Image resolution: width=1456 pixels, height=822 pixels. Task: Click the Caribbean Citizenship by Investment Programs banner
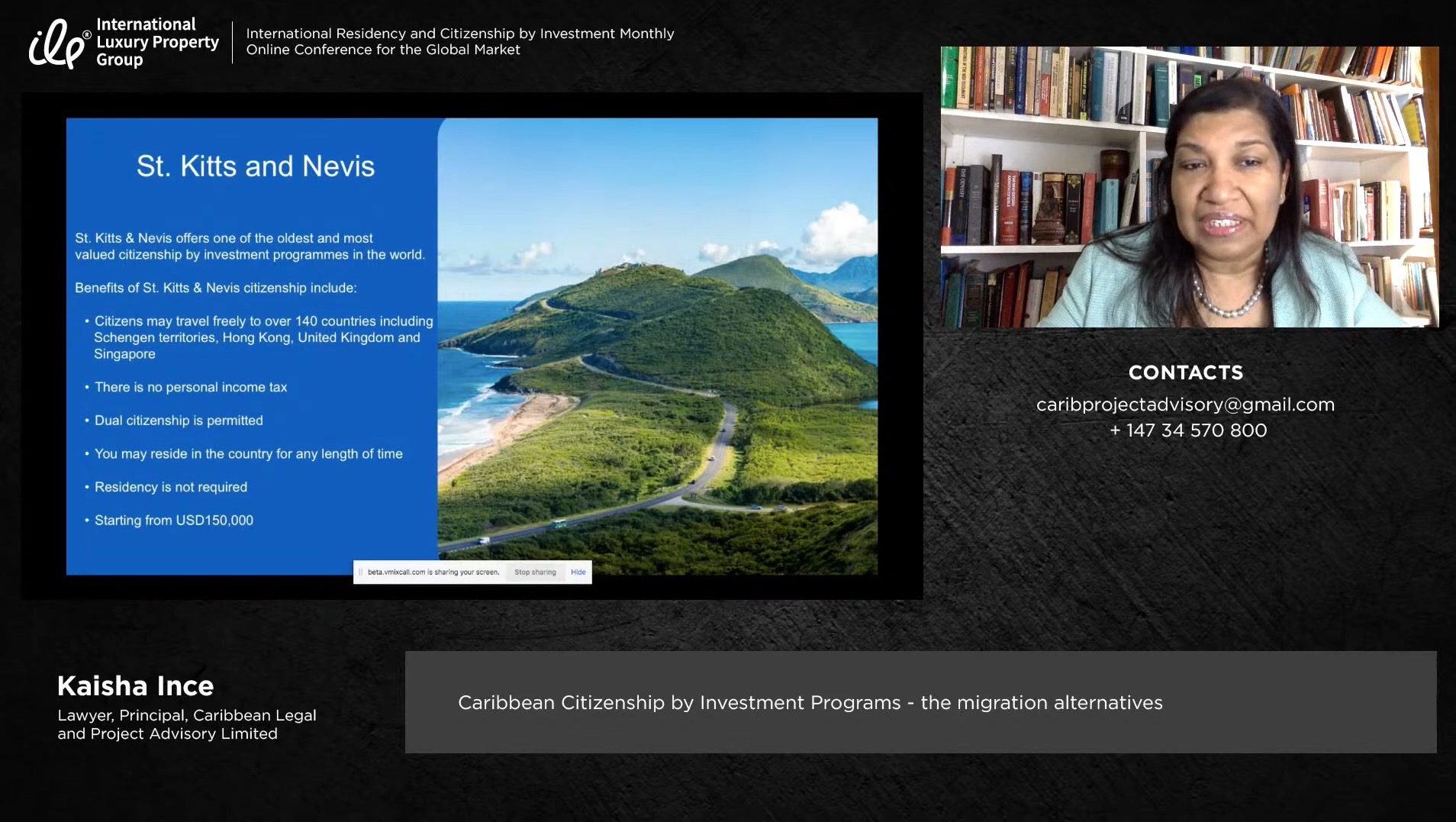pyautogui.click(x=810, y=702)
